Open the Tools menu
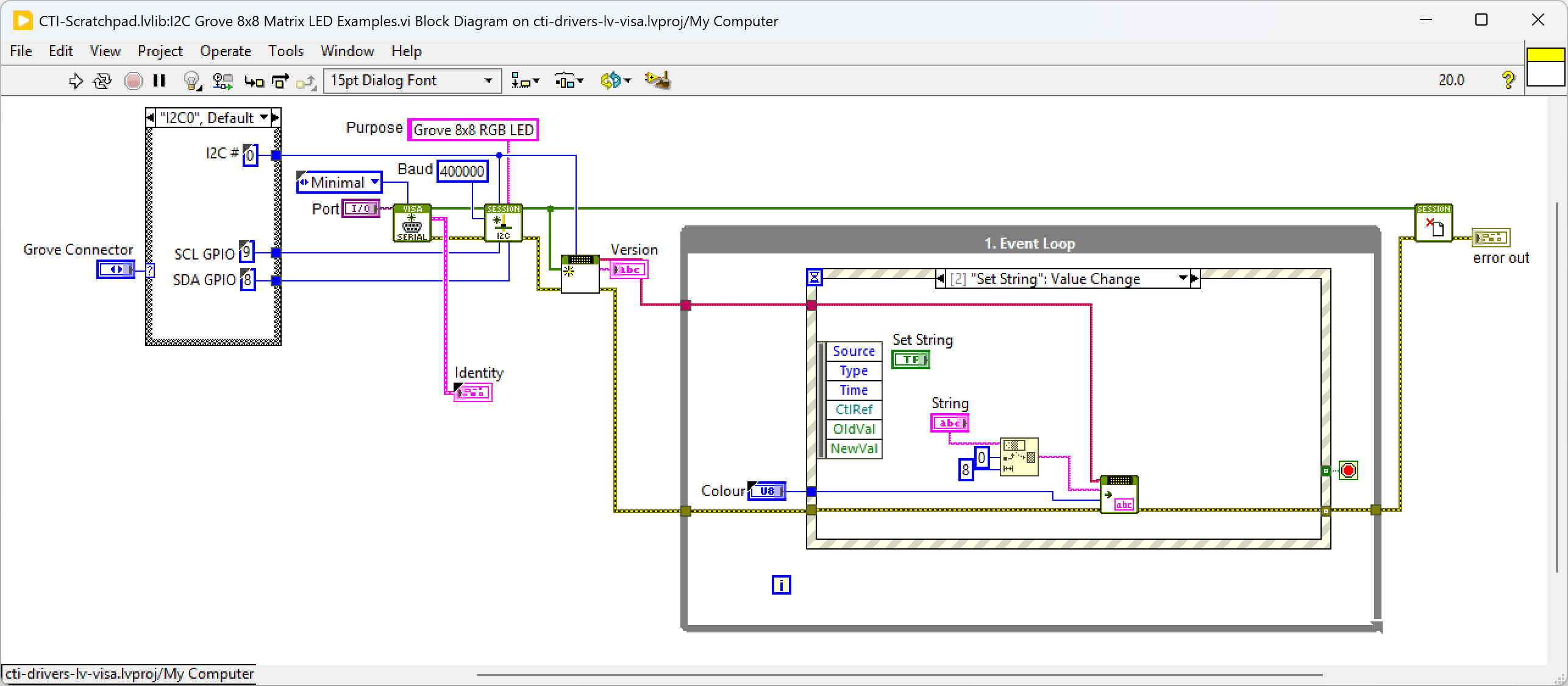 click(x=285, y=51)
